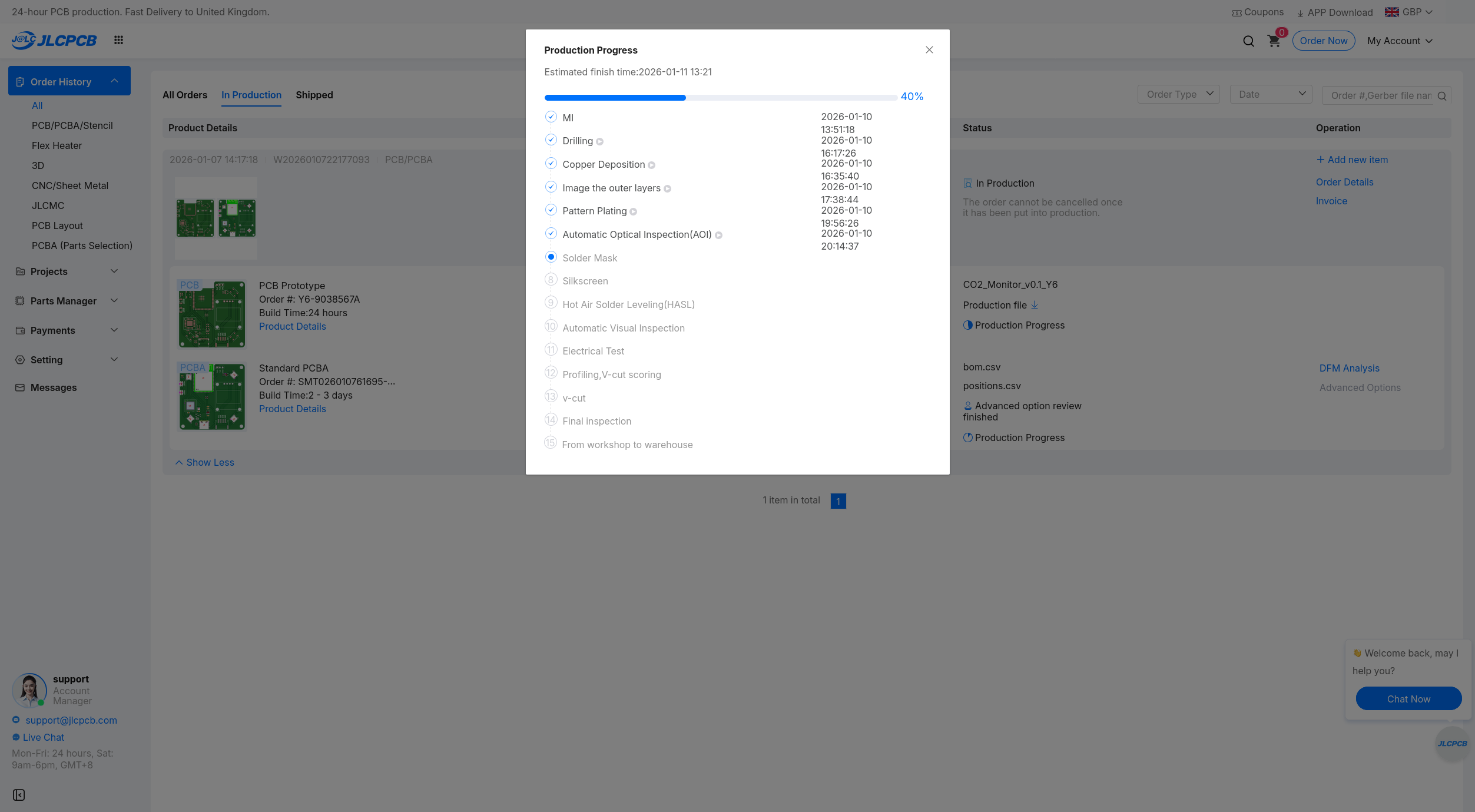Click the Chat Now button
1475x812 pixels.
tap(1408, 699)
